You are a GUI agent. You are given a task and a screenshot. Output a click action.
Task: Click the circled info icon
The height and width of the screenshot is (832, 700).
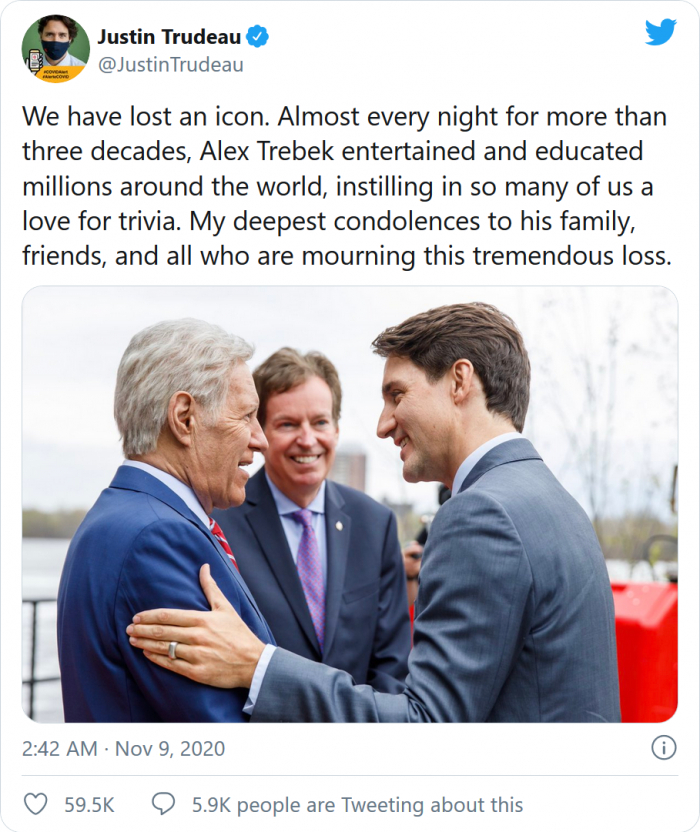[x=663, y=747]
